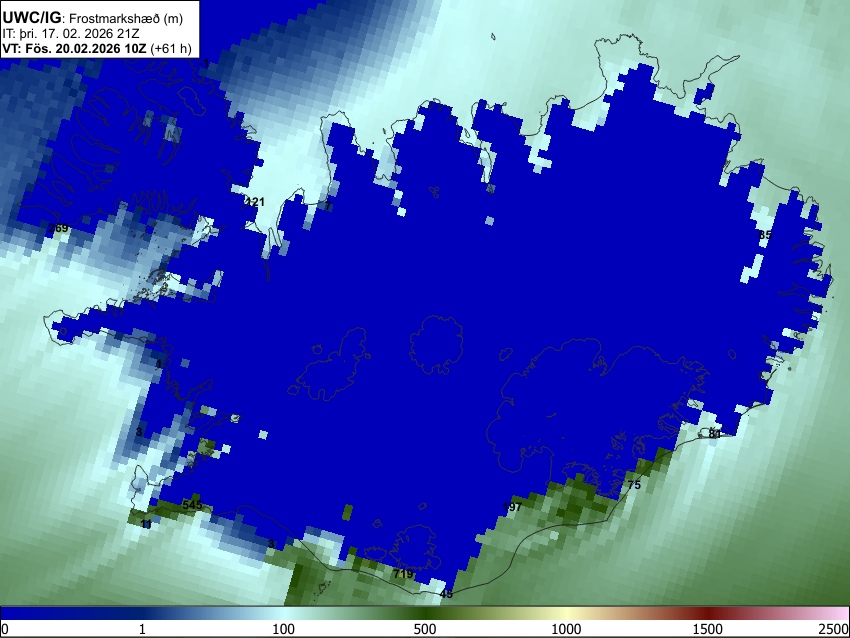Click the color scale label 1000
This screenshot has height=638, width=850.
(x=566, y=629)
